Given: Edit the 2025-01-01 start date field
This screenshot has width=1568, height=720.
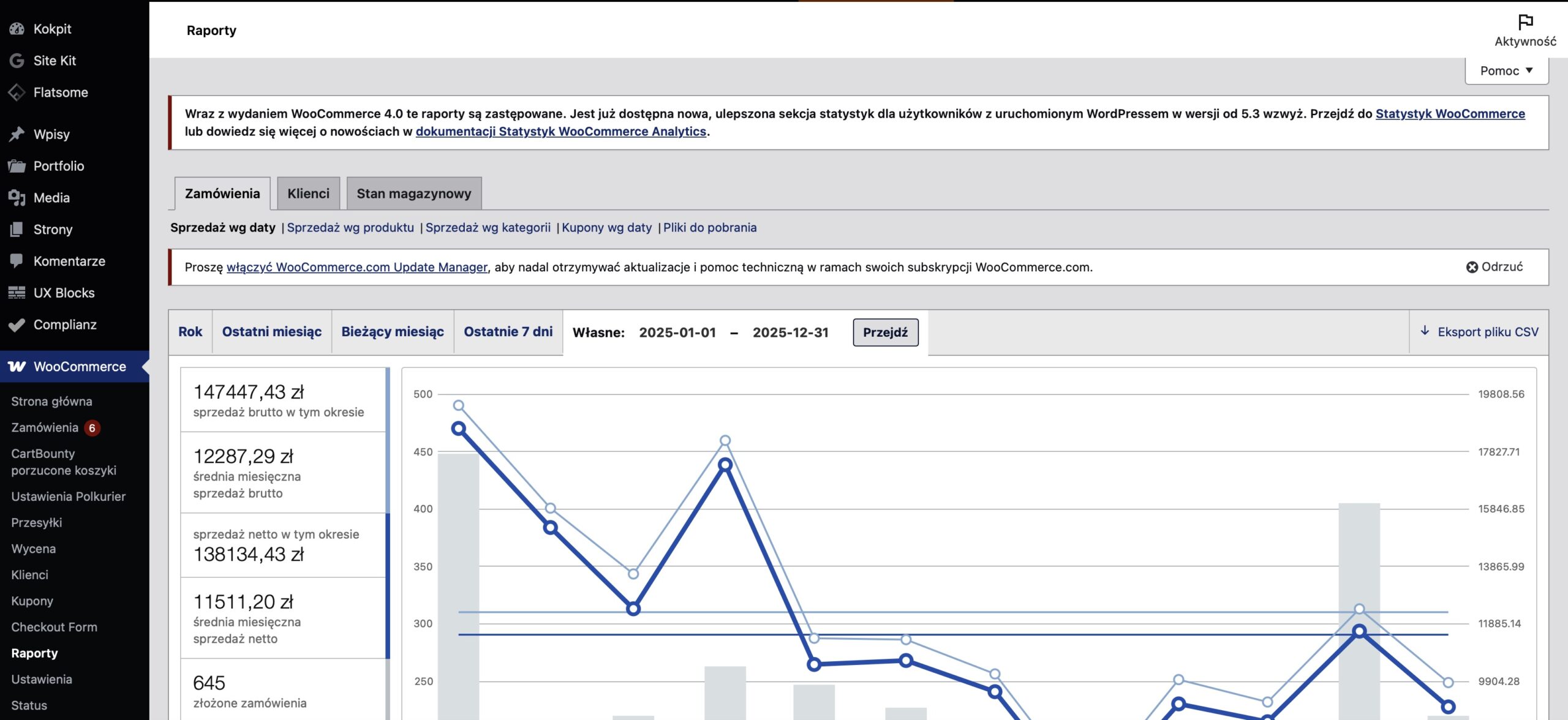Looking at the screenshot, I should 677,332.
